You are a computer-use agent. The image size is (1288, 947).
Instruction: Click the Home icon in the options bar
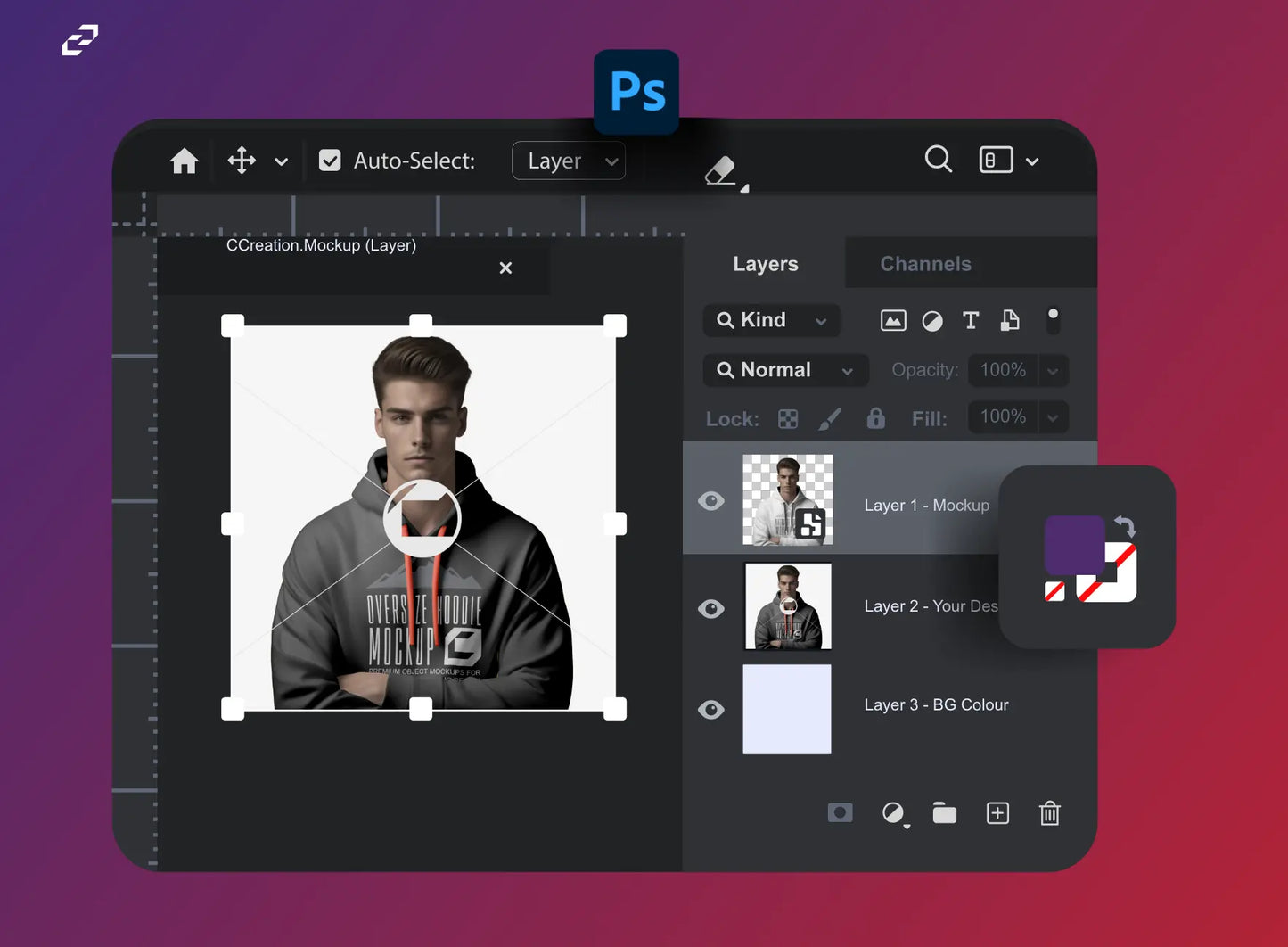185,161
